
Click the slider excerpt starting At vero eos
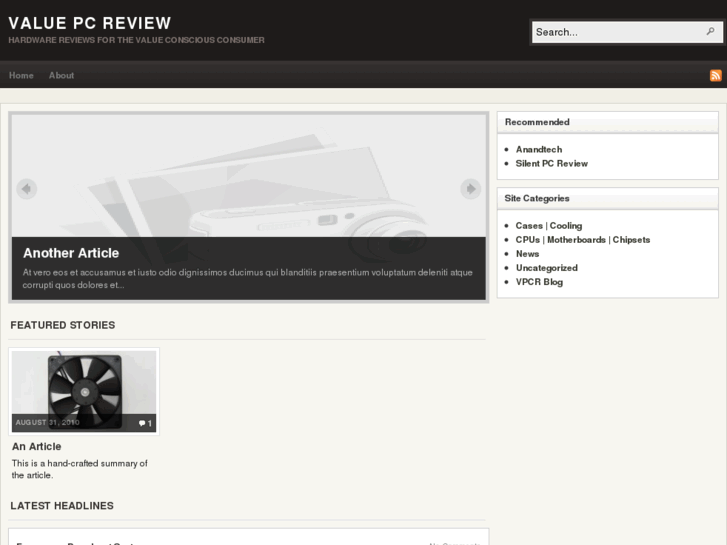click(248, 278)
